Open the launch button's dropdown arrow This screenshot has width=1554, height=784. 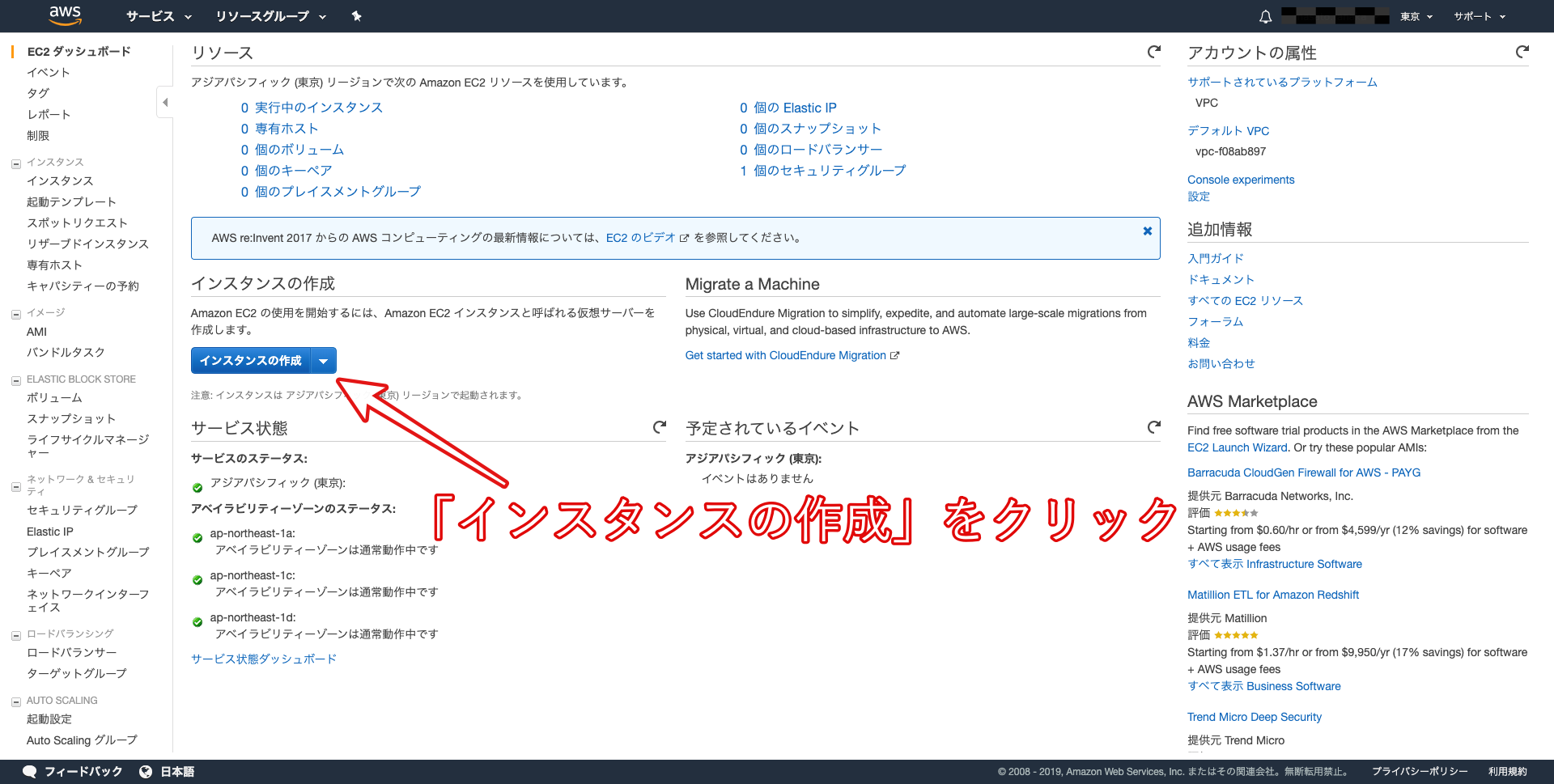[x=323, y=360]
